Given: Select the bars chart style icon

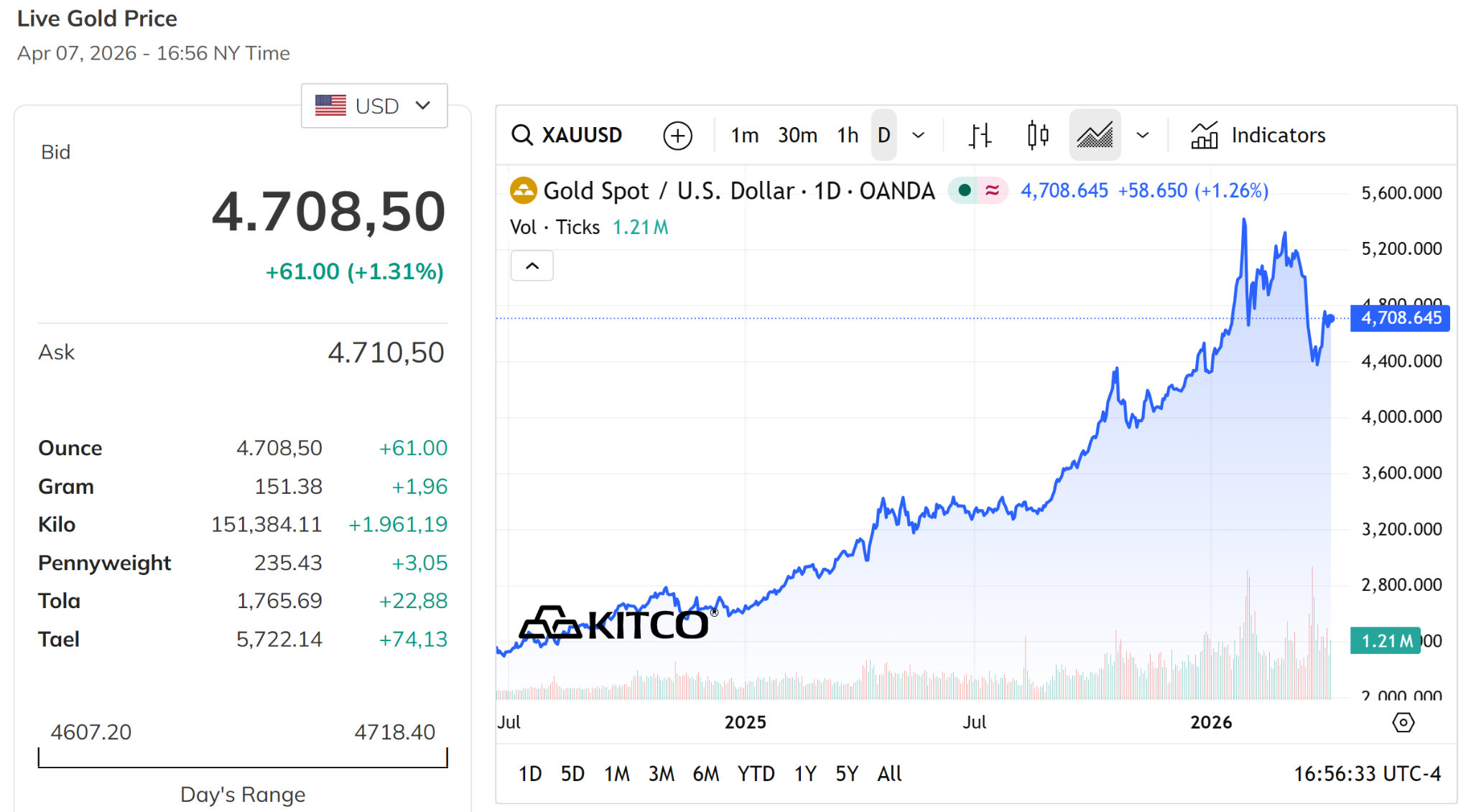Looking at the screenshot, I should (980, 135).
